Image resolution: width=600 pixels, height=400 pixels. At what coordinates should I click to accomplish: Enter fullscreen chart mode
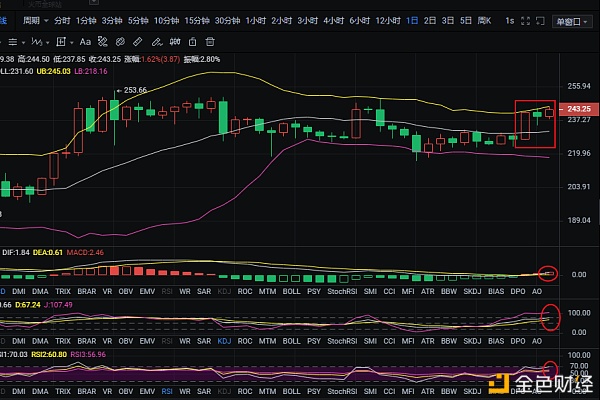(525, 21)
